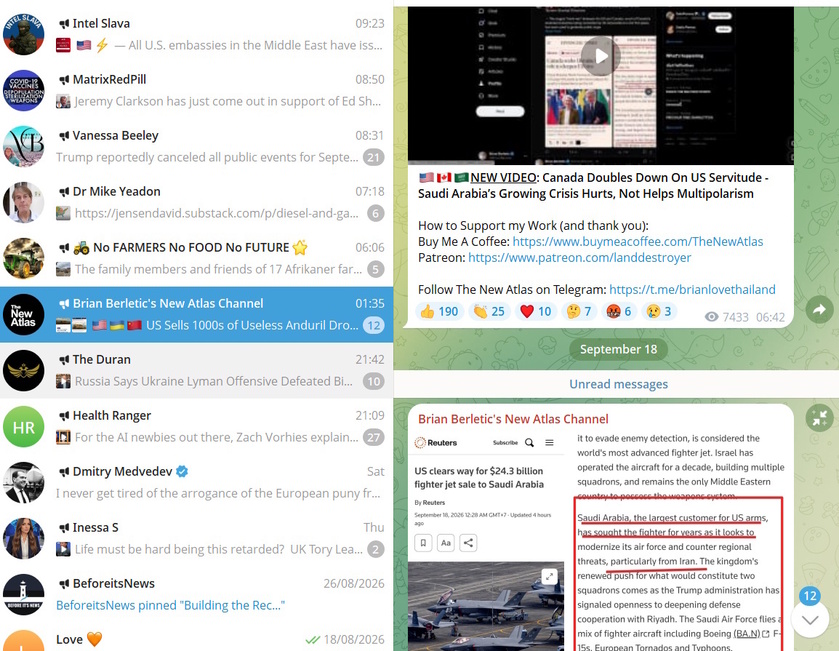This screenshot has width=839, height=651.
Task: Select Vanessa Beeley Trump reportedly canceled preview
Action: tap(207, 158)
